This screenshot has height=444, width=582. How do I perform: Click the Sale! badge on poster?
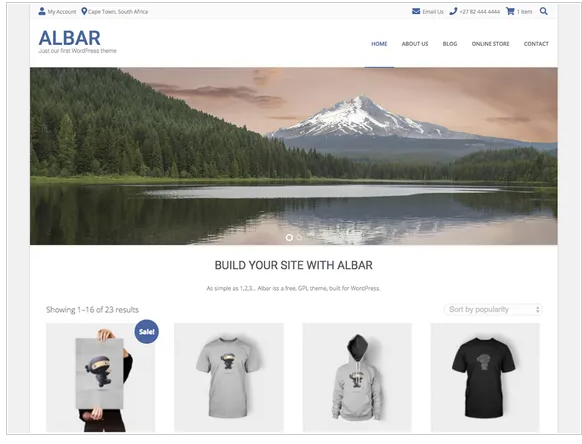click(x=147, y=332)
